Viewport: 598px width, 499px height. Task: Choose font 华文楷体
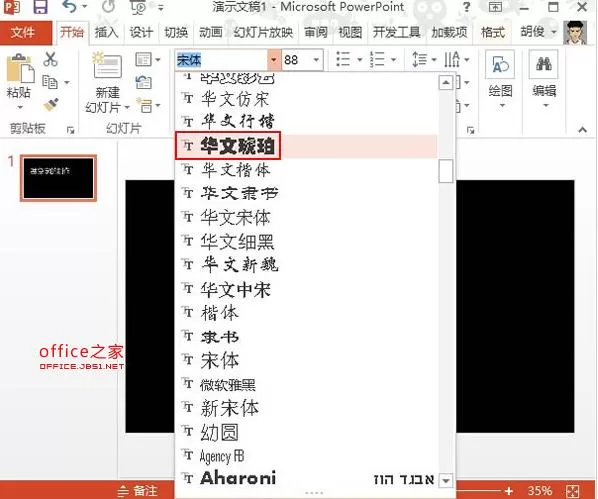point(306,170)
